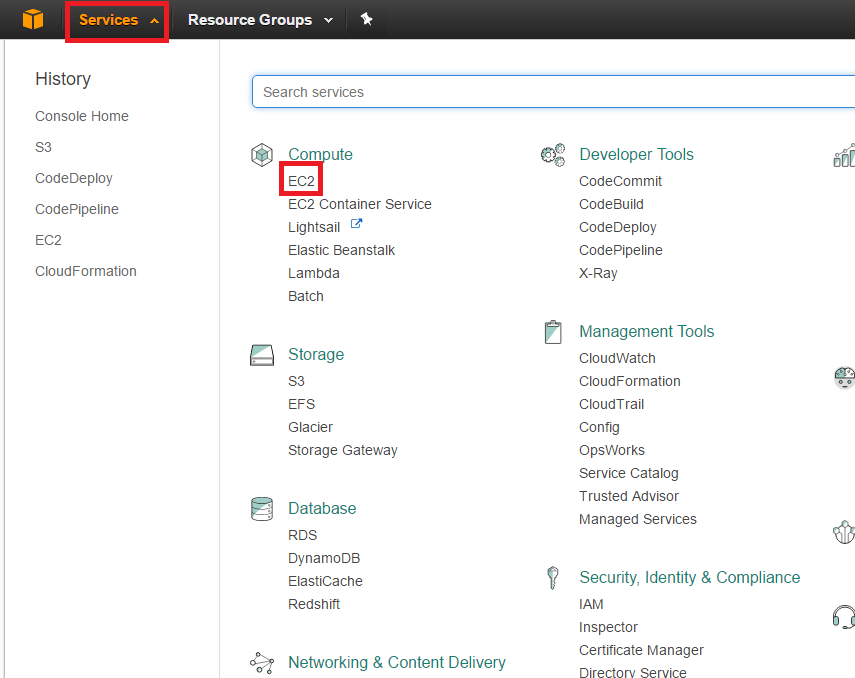Collapse the Services dropdown menu
Image resolution: width=855 pixels, height=678 pixels.
pos(118,20)
